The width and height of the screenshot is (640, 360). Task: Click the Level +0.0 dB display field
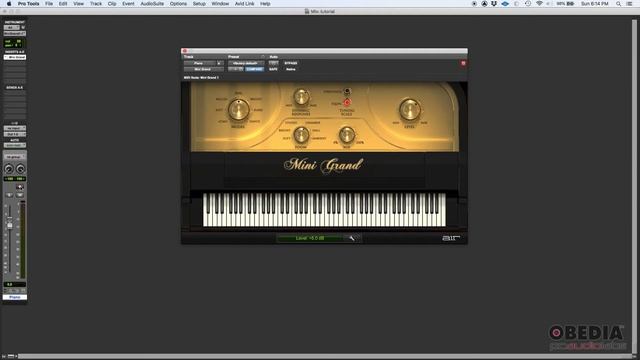click(310, 238)
